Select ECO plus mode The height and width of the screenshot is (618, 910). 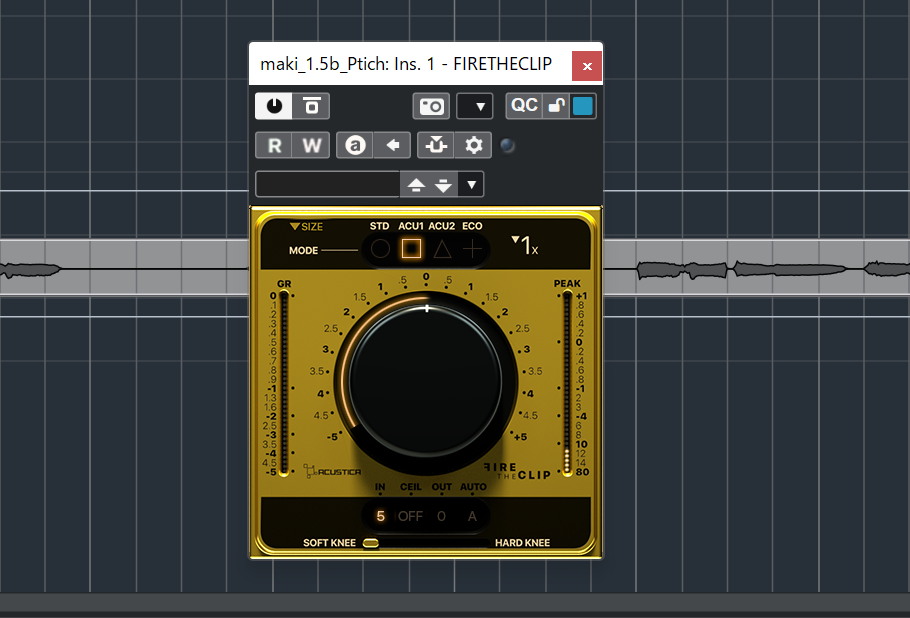click(x=473, y=249)
